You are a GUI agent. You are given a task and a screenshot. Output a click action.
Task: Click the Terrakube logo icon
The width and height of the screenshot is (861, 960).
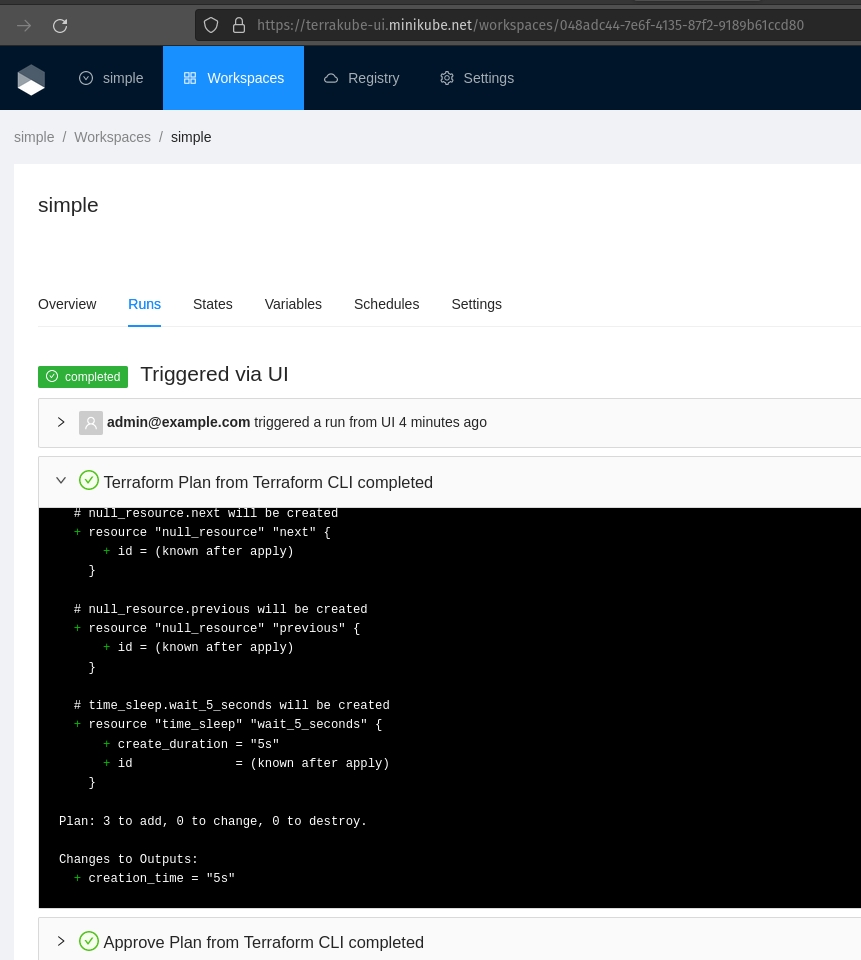pos(31,80)
